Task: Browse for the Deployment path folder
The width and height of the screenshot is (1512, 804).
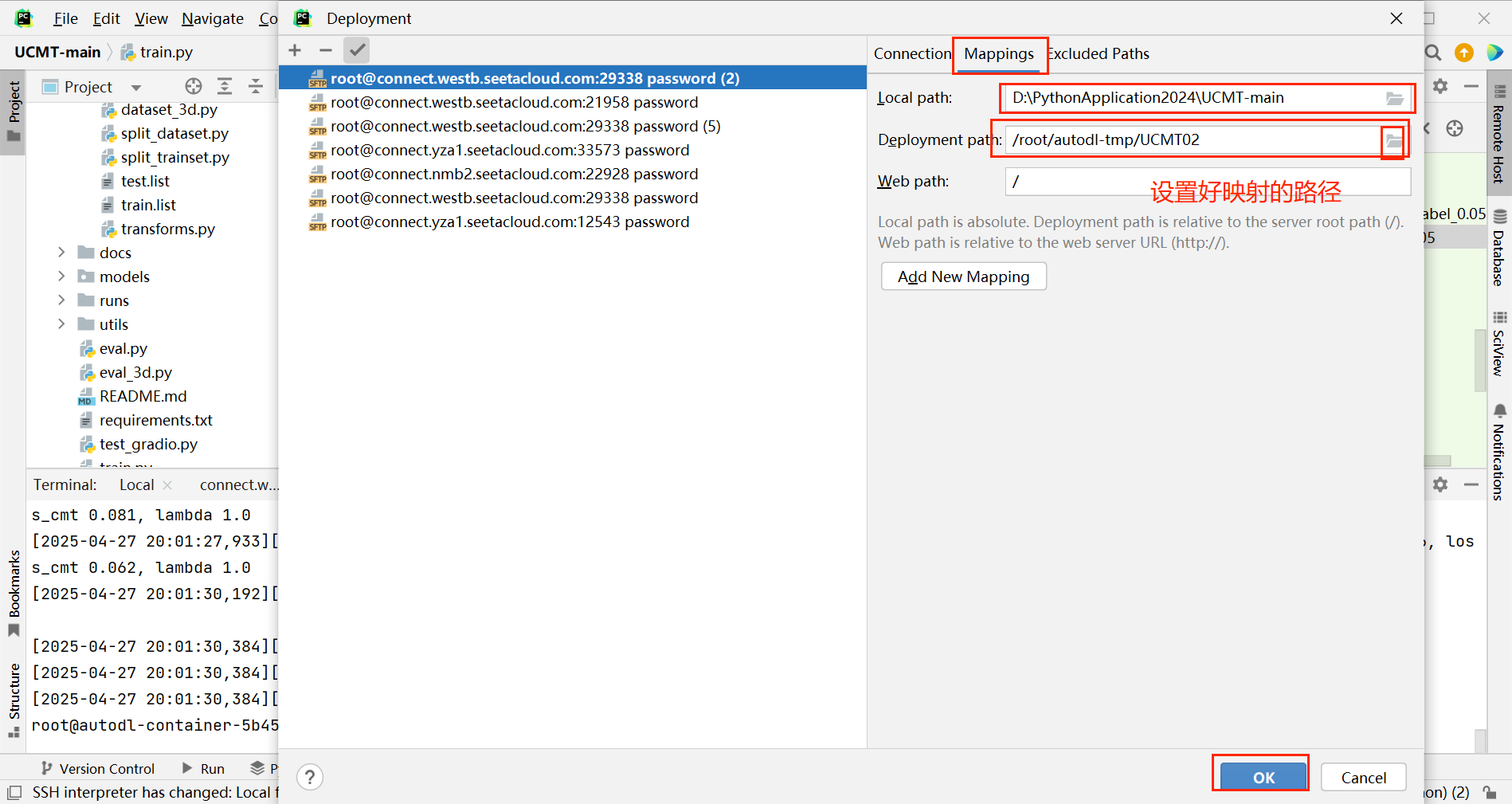Action: click(x=1394, y=139)
